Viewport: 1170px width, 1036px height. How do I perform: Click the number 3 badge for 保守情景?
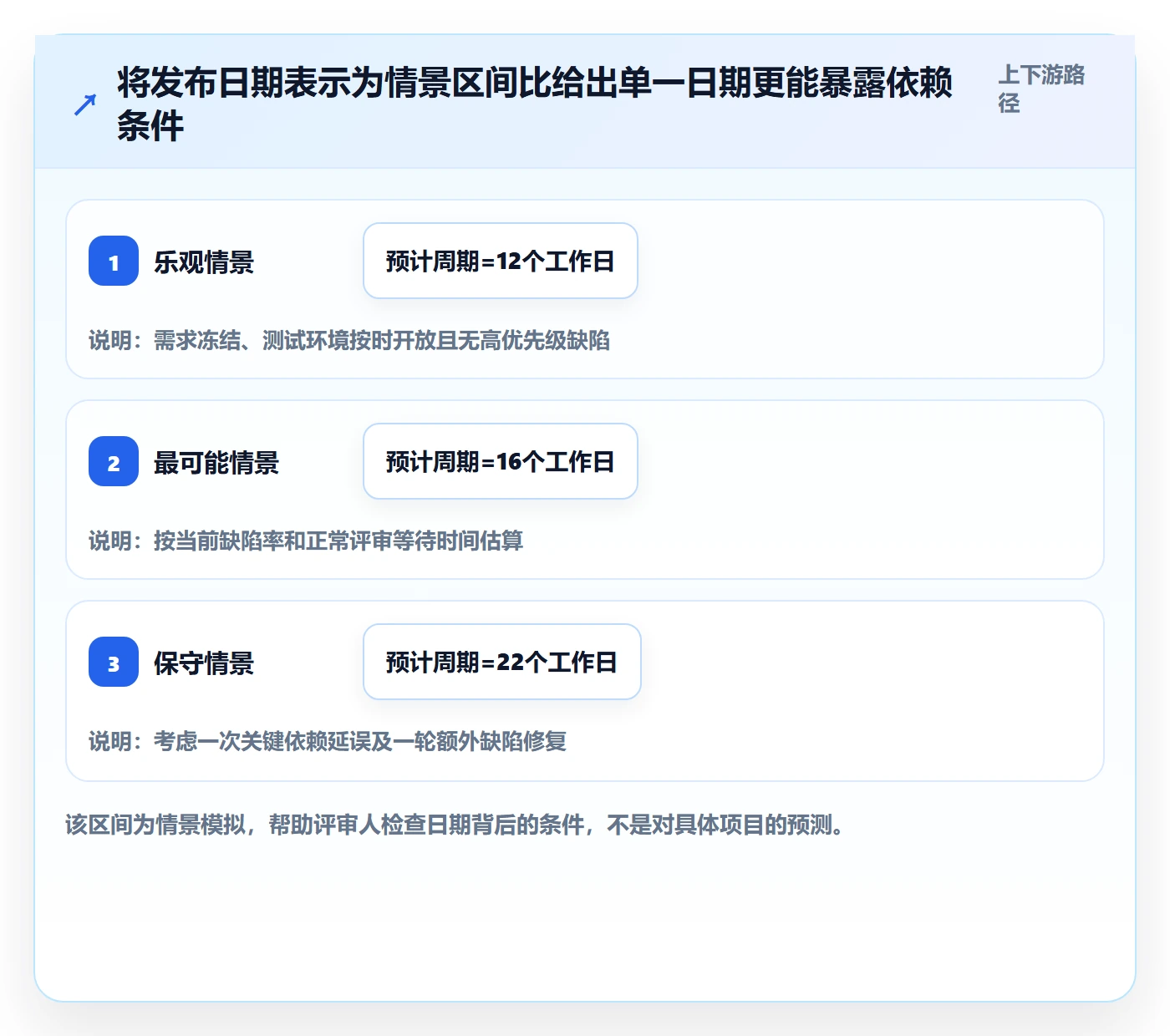point(114,662)
